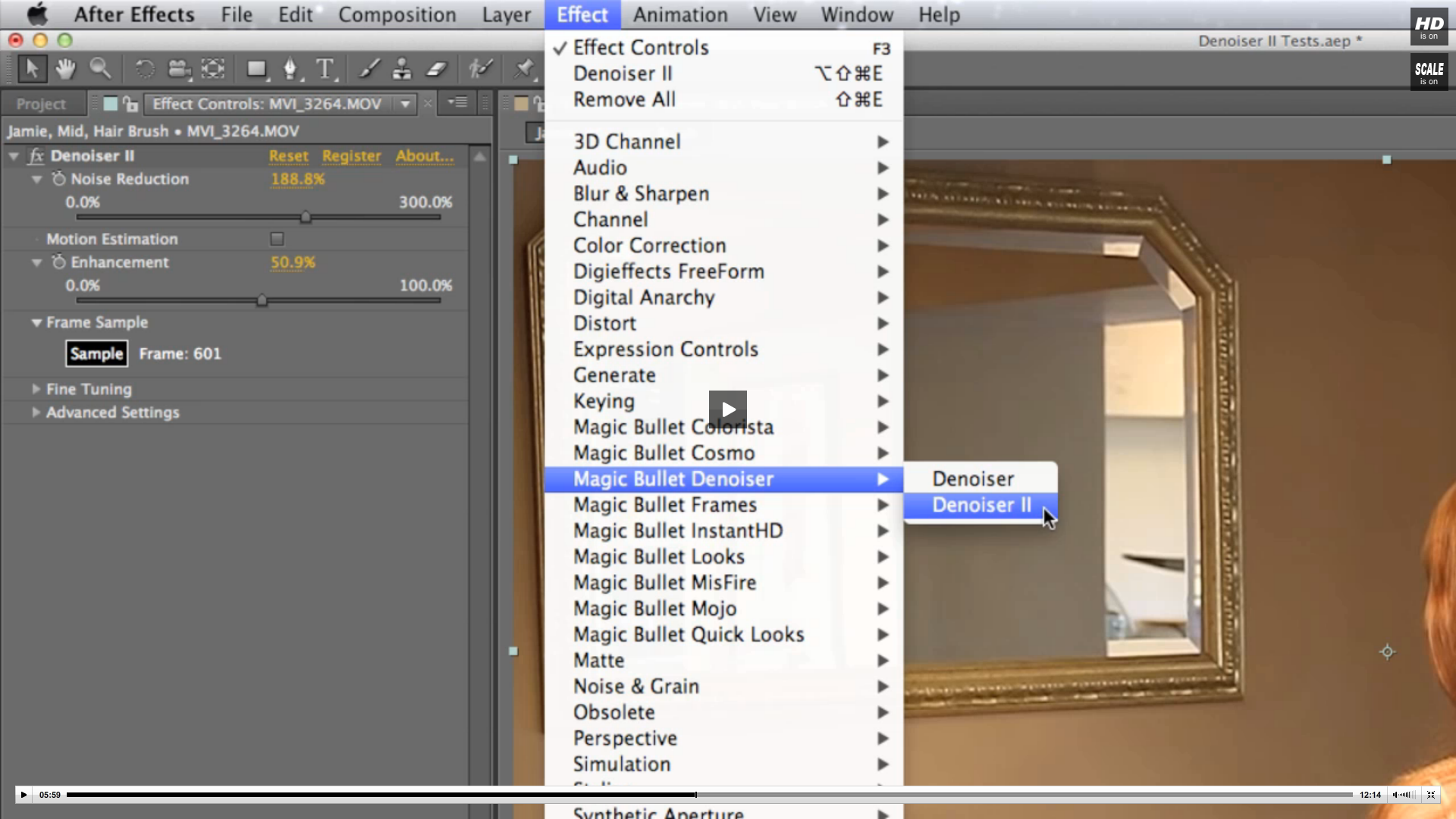
Task: Select the Type tool
Action: click(x=325, y=70)
